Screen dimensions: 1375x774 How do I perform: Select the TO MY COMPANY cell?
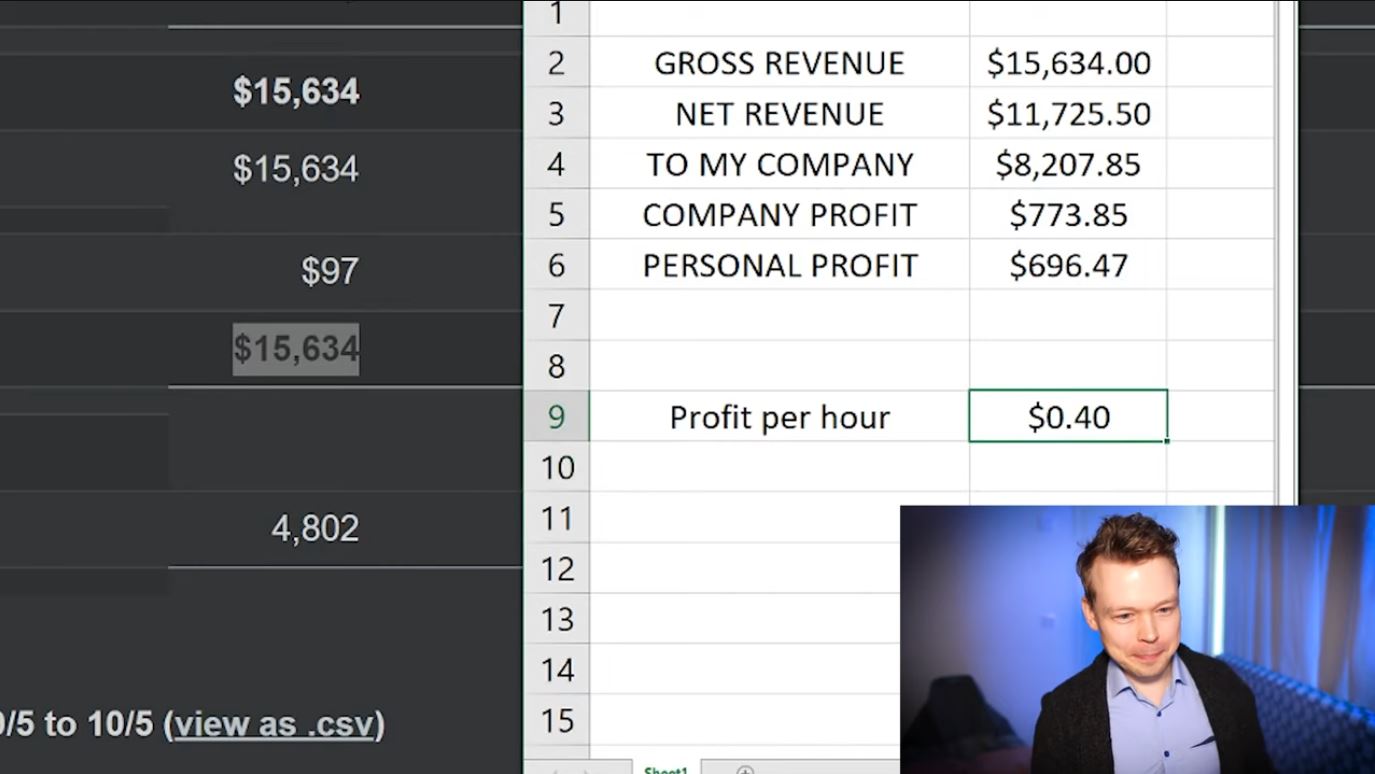tap(779, 164)
